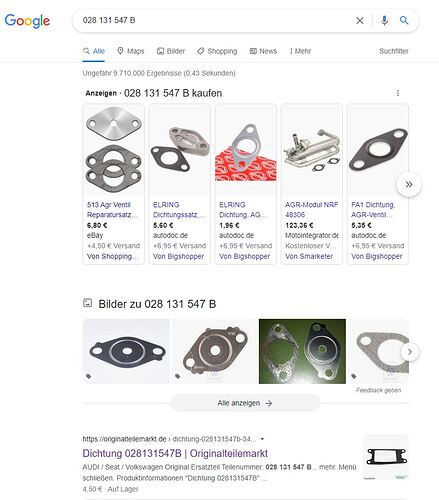Advance image carousel with right arrow
This screenshot has height=500, width=439.
pyautogui.click(x=410, y=352)
